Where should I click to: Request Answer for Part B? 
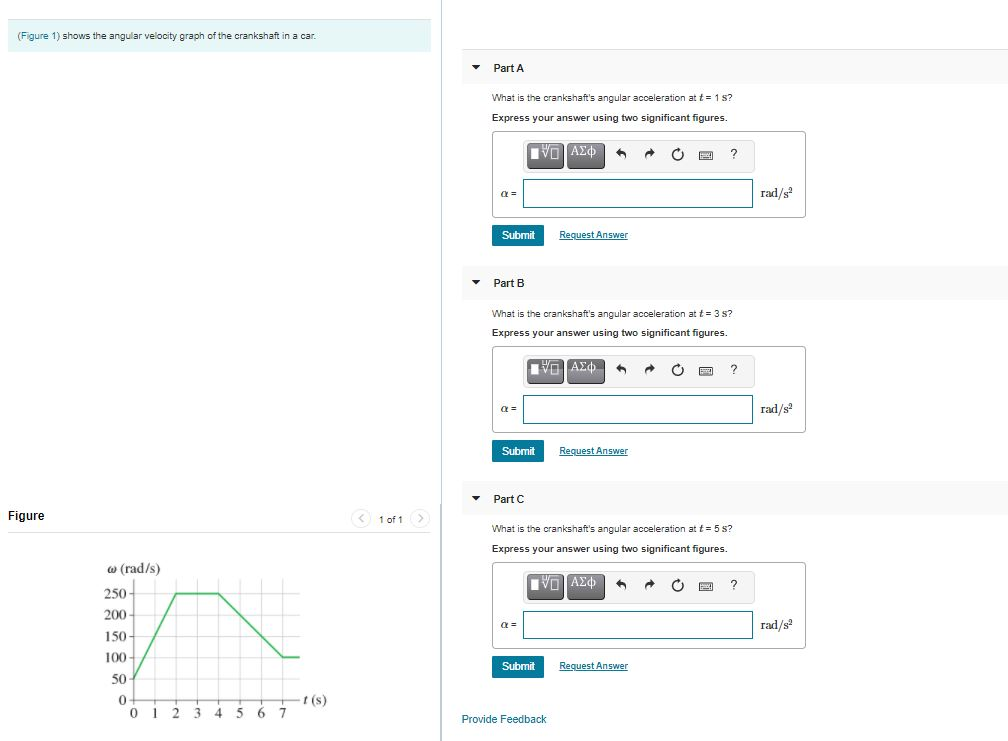tap(592, 450)
